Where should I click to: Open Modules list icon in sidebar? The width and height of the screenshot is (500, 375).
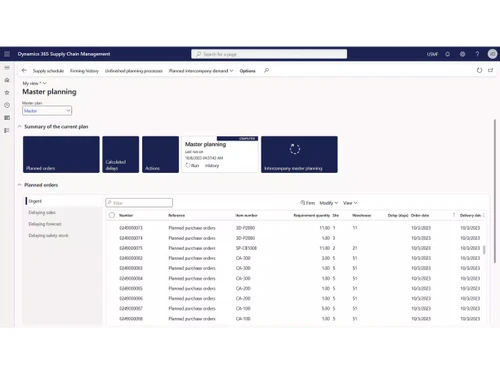[7, 130]
